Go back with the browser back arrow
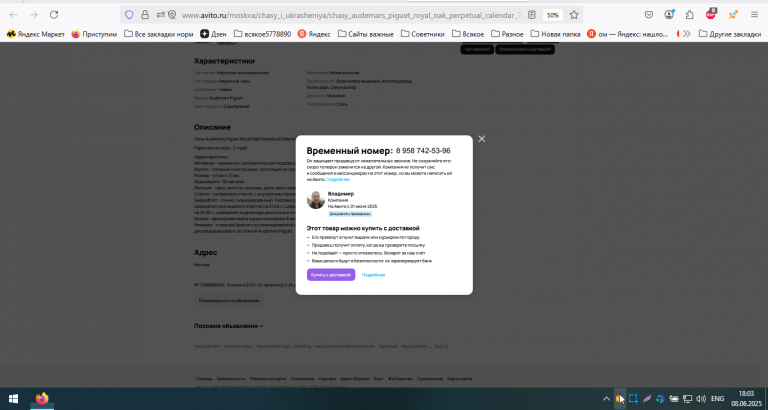 [x=14, y=15]
